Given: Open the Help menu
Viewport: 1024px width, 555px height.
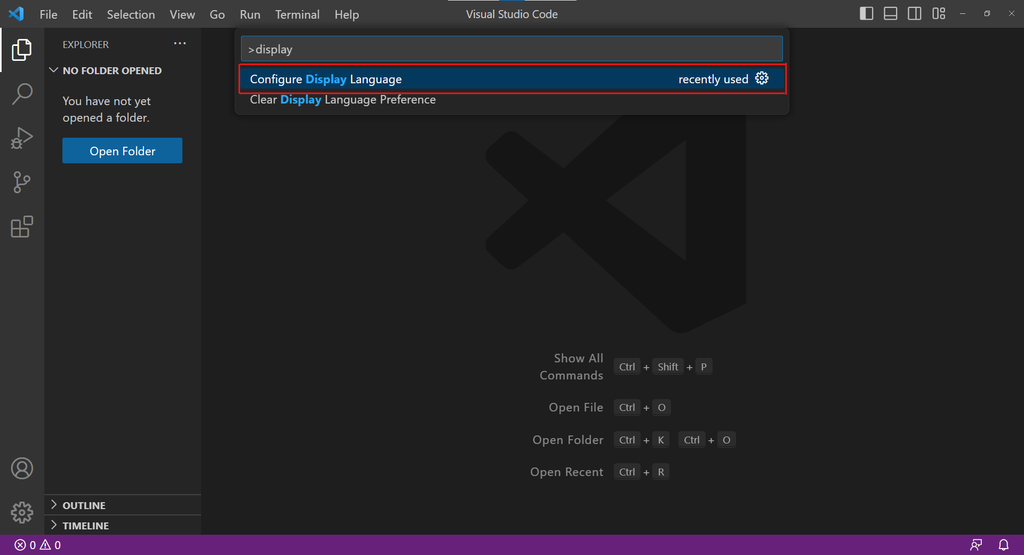Looking at the screenshot, I should pyautogui.click(x=347, y=14).
